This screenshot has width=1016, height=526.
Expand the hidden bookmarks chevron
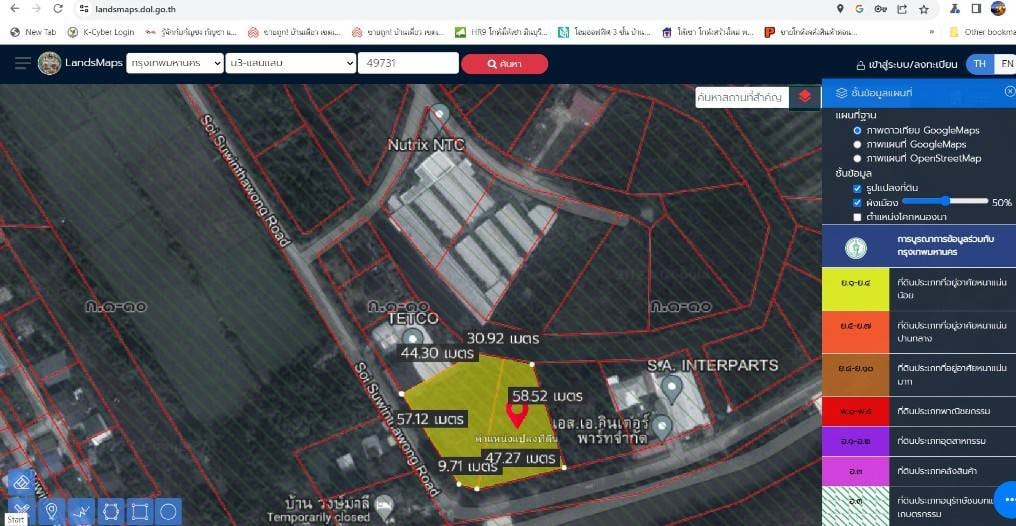point(931,31)
